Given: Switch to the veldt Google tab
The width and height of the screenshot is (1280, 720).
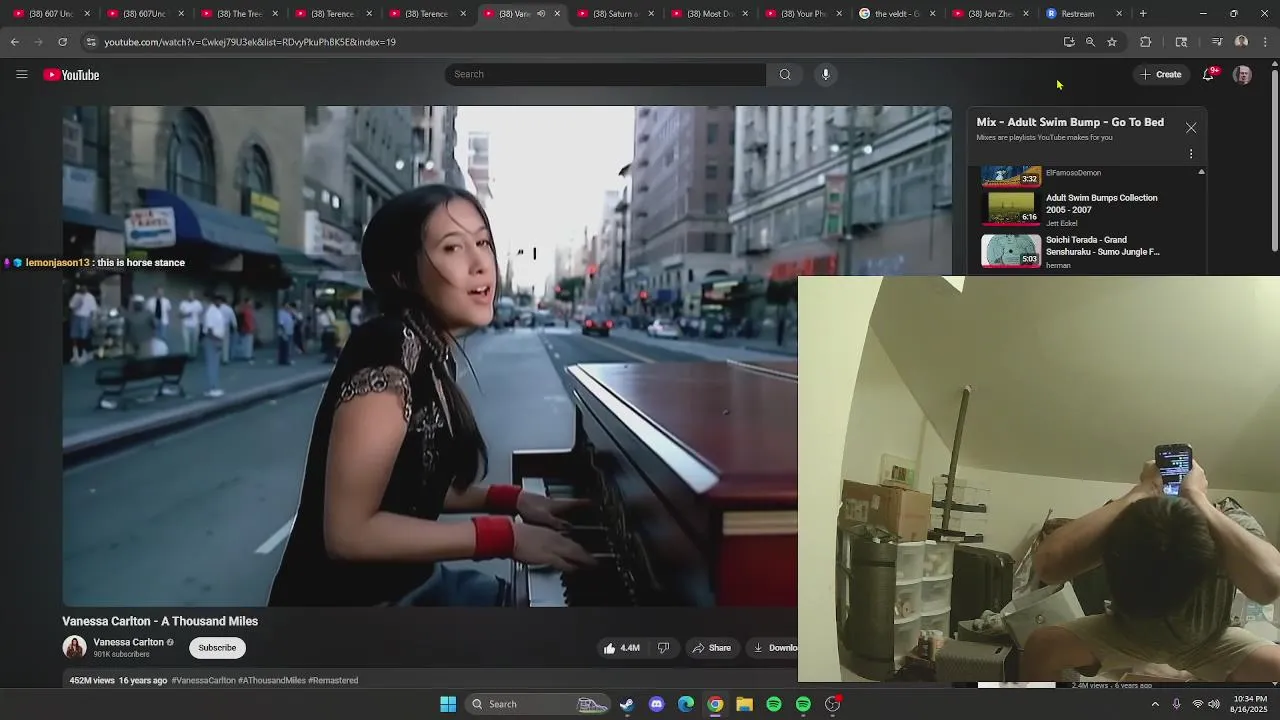Looking at the screenshot, I should (x=896, y=14).
